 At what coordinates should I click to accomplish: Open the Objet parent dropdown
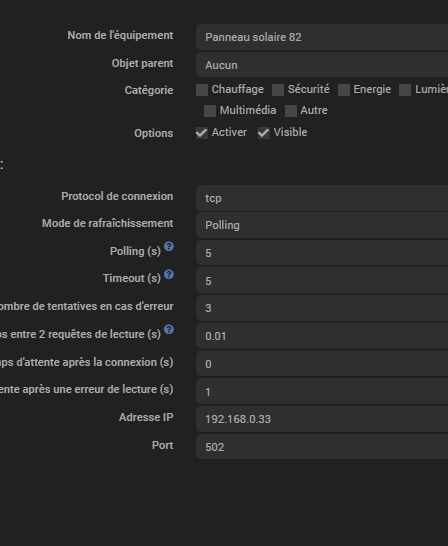(322, 65)
